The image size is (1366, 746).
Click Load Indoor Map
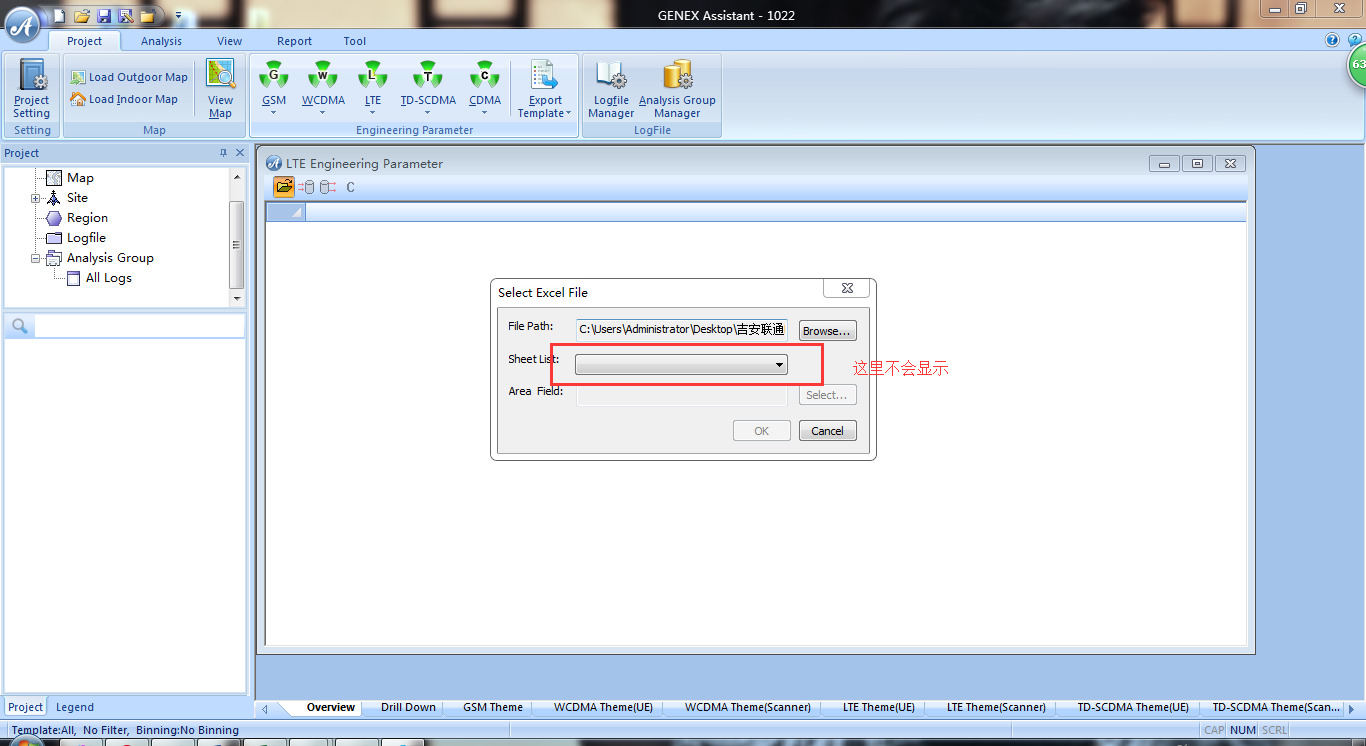(x=124, y=99)
